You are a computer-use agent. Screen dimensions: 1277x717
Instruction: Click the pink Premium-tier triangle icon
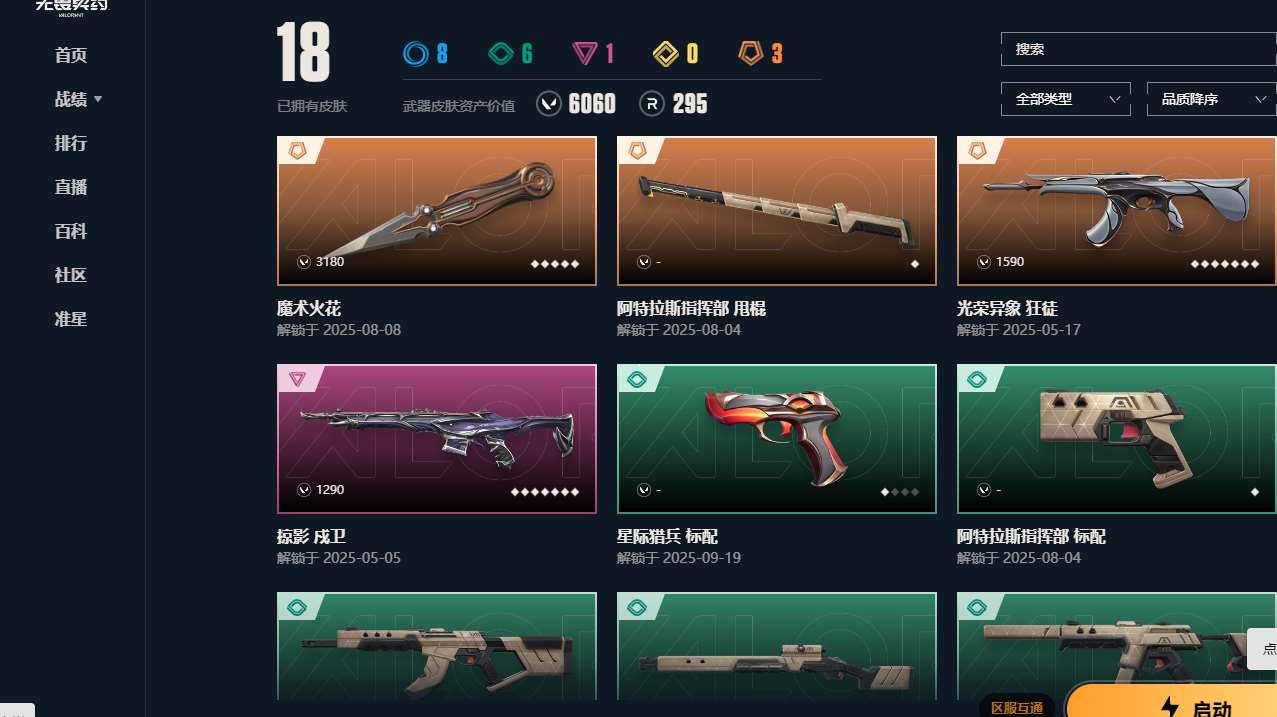(585, 54)
